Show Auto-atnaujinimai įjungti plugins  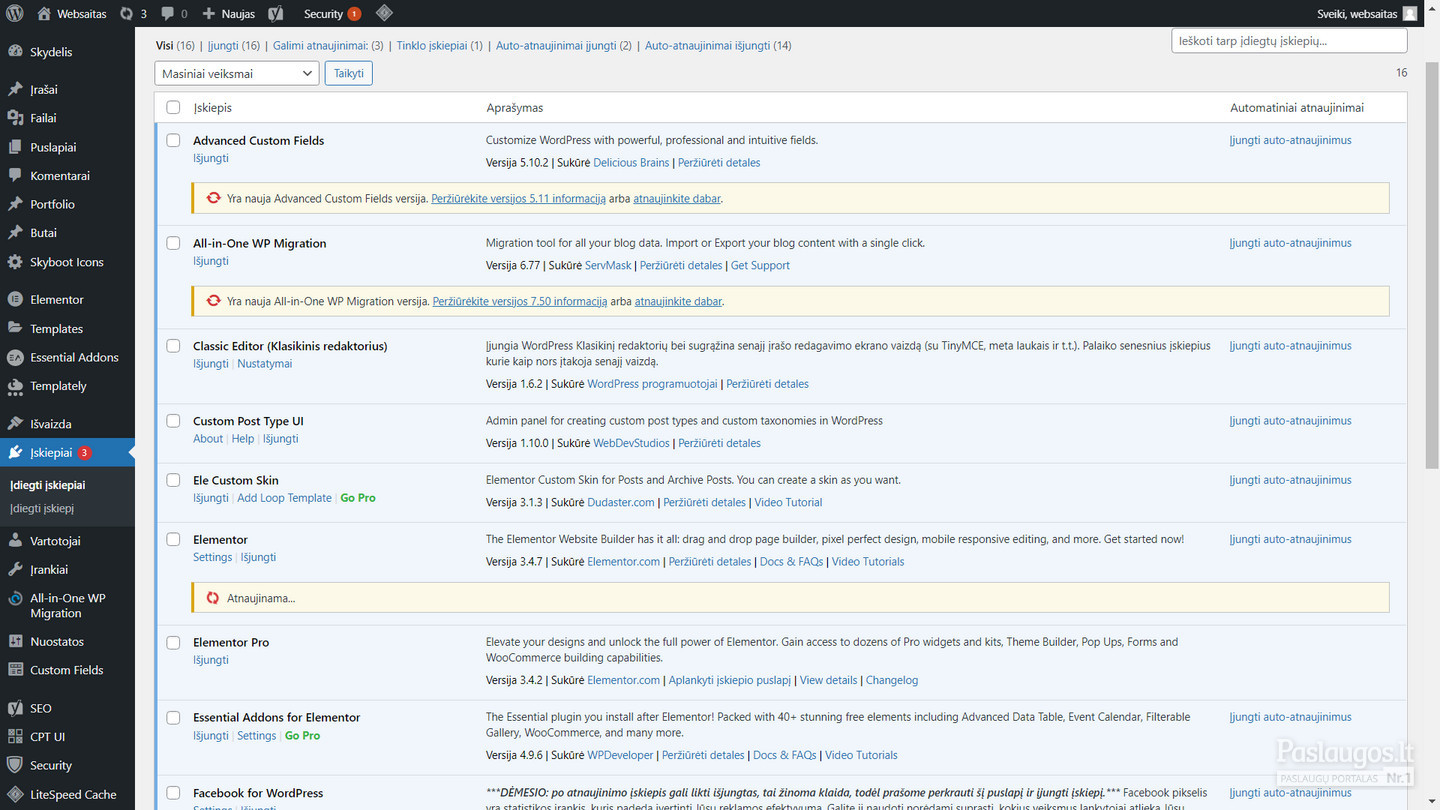tap(564, 45)
